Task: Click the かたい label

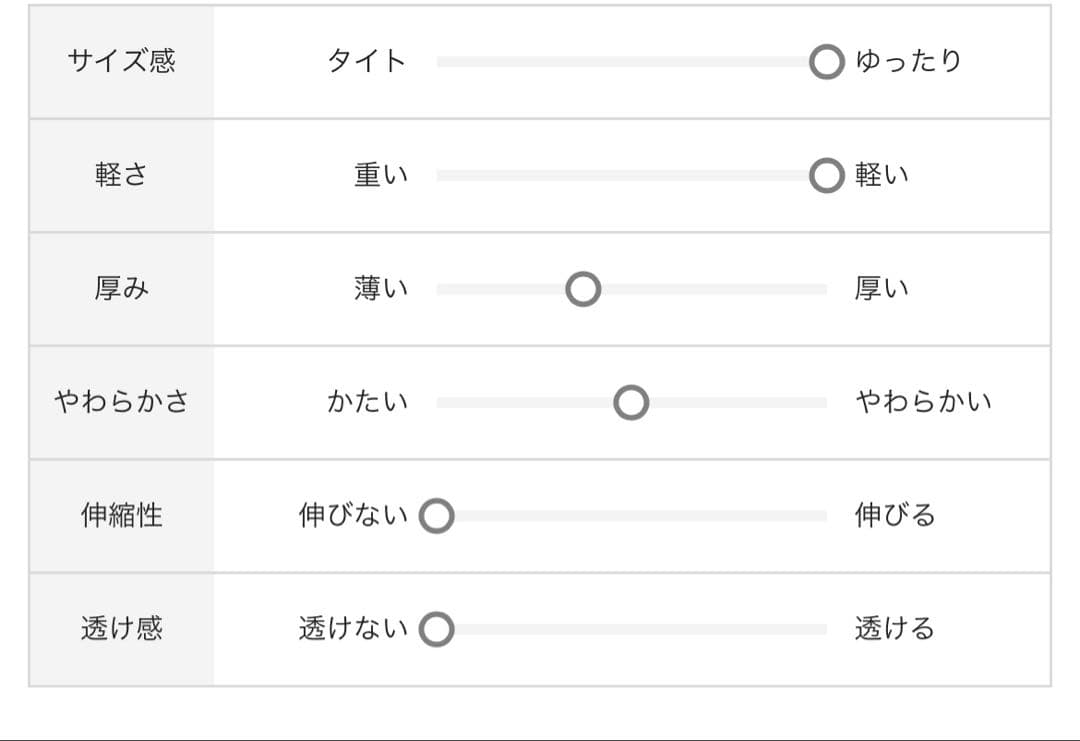Action: coord(367,403)
